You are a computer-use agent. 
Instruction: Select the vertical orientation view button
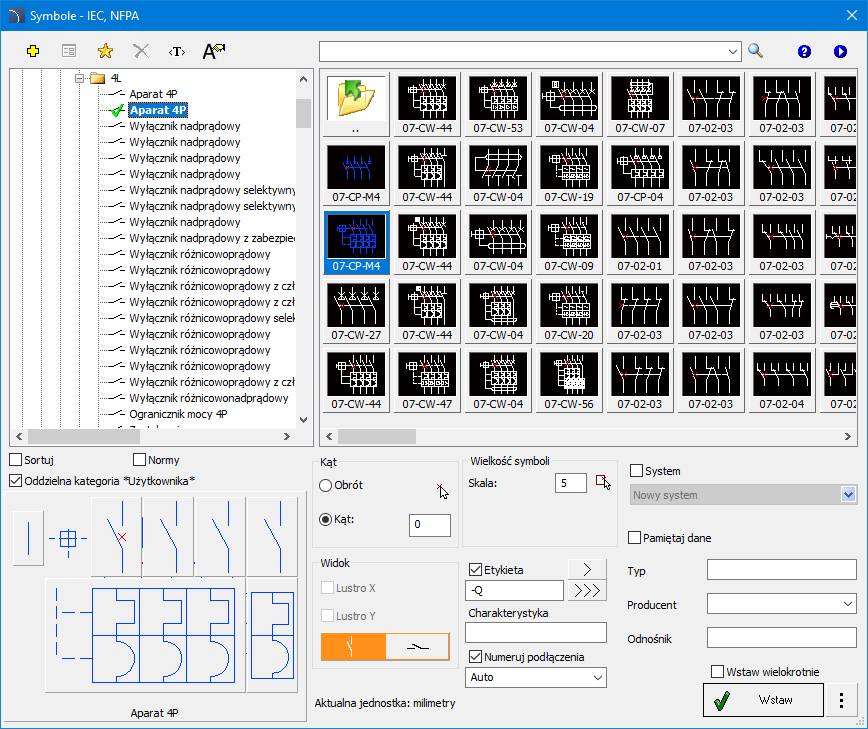353,647
